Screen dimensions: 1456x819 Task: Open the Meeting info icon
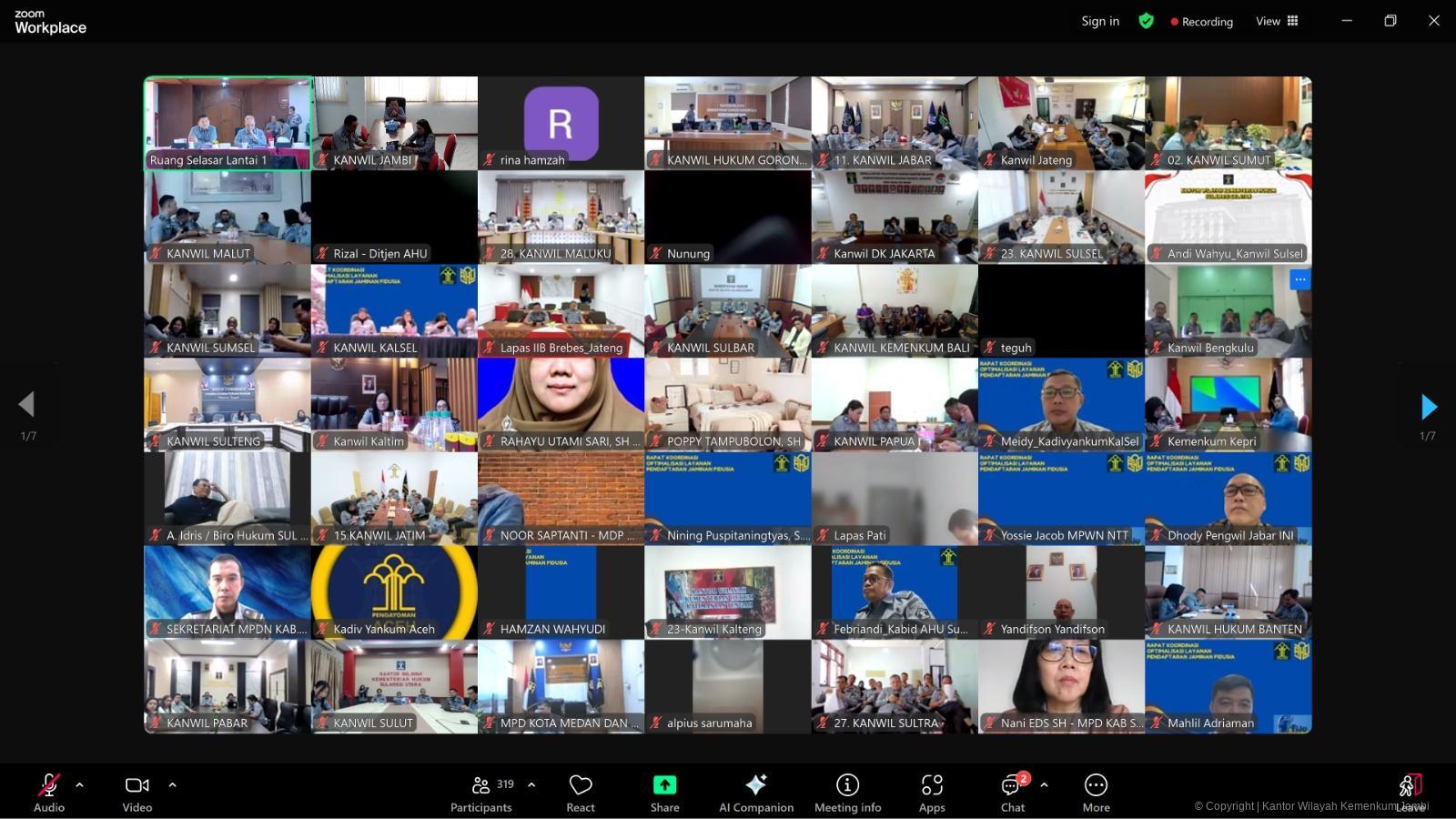coord(847,785)
